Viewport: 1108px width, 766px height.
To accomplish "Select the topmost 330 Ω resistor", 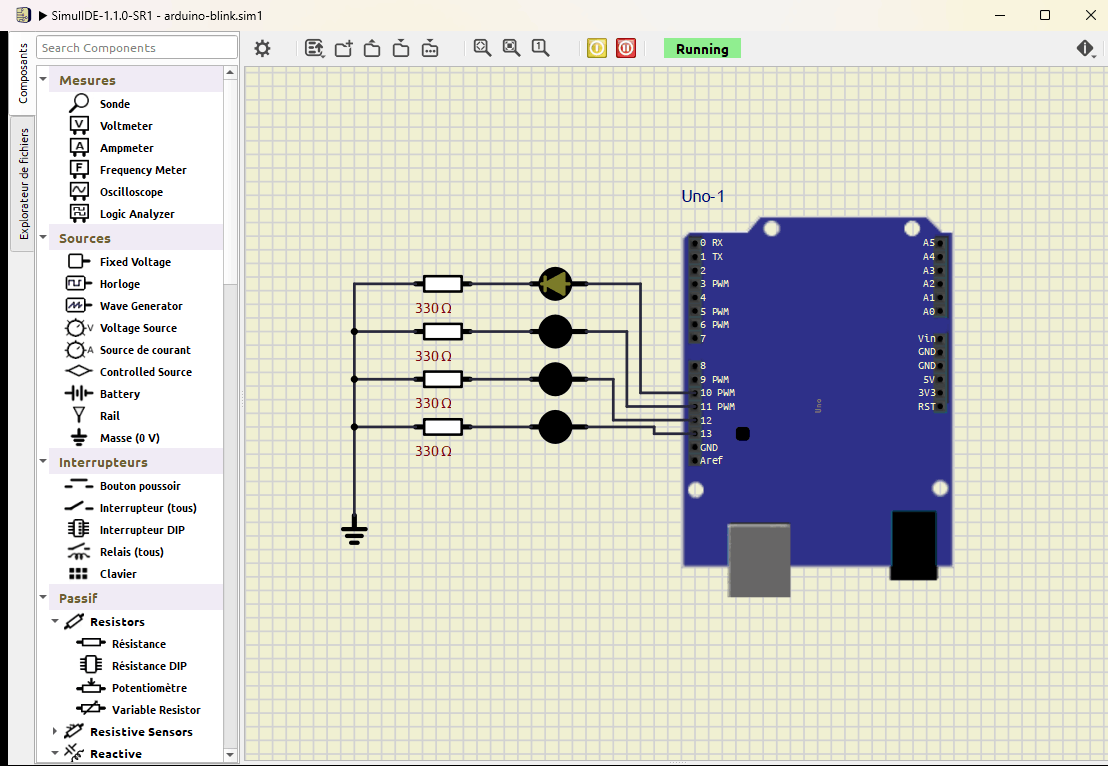I will pyautogui.click(x=442, y=284).
